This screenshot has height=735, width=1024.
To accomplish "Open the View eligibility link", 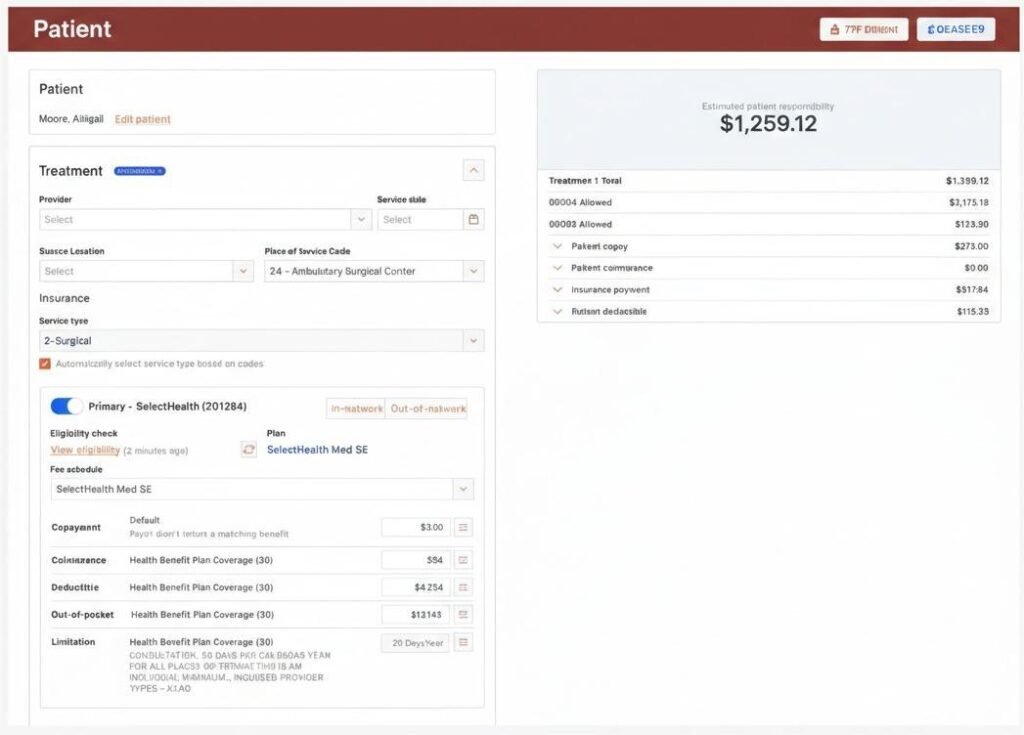I will (85, 450).
